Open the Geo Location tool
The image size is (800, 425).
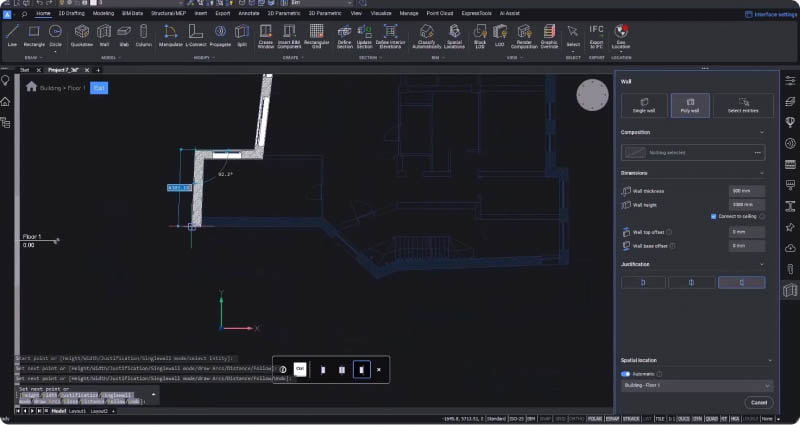[x=621, y=34]
